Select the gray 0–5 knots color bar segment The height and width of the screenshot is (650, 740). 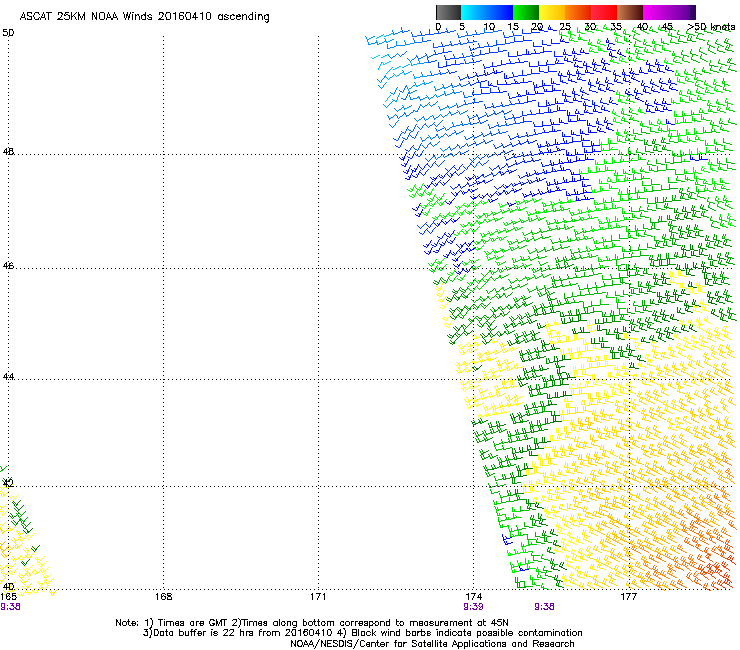coord(448,12)
